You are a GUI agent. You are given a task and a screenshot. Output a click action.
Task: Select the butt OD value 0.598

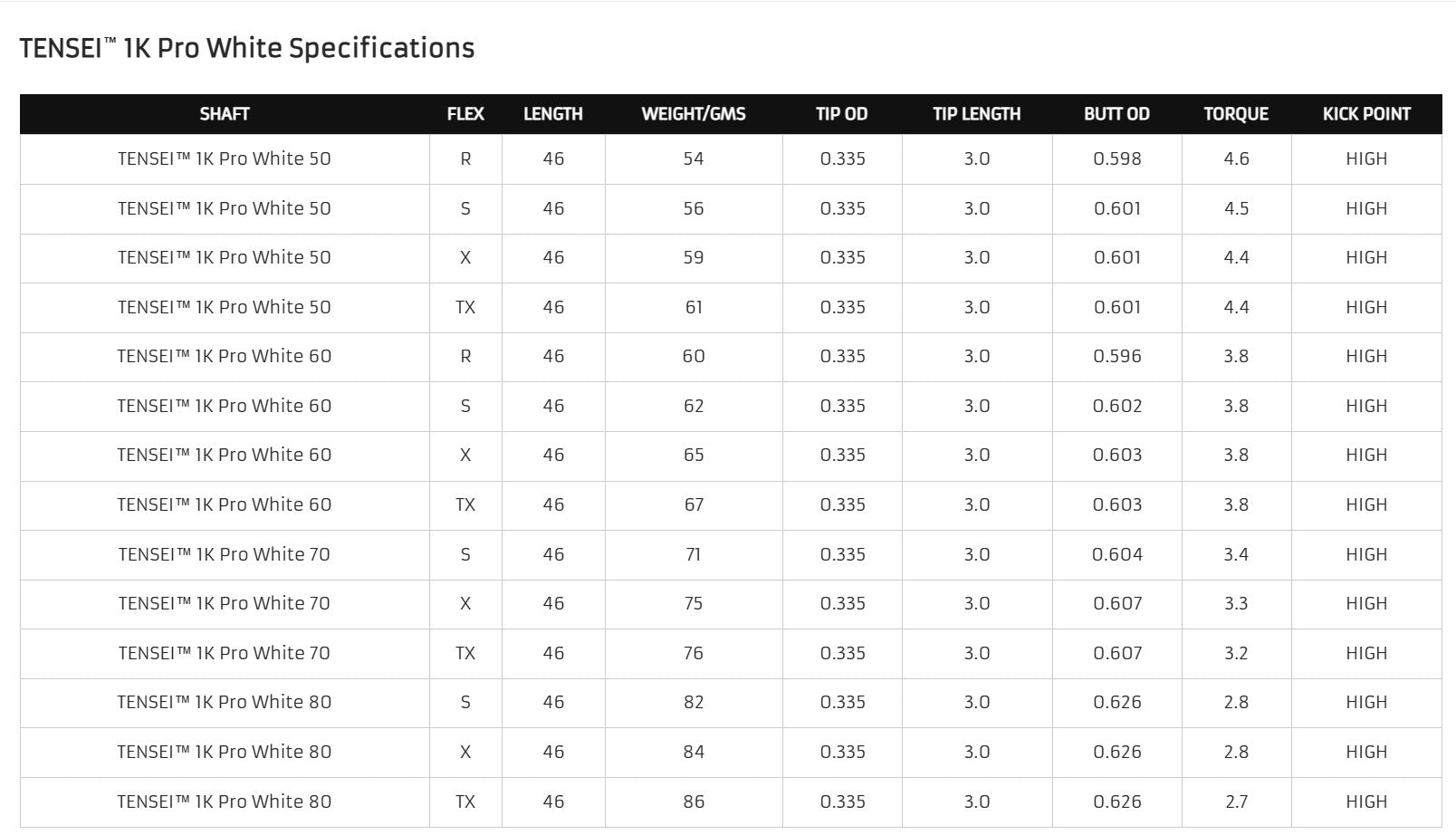pyautogui.click(x=1116, y=159)
